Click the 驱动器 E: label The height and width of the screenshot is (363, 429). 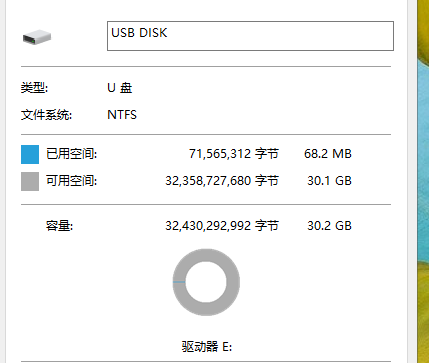click(x=207, y=347)
